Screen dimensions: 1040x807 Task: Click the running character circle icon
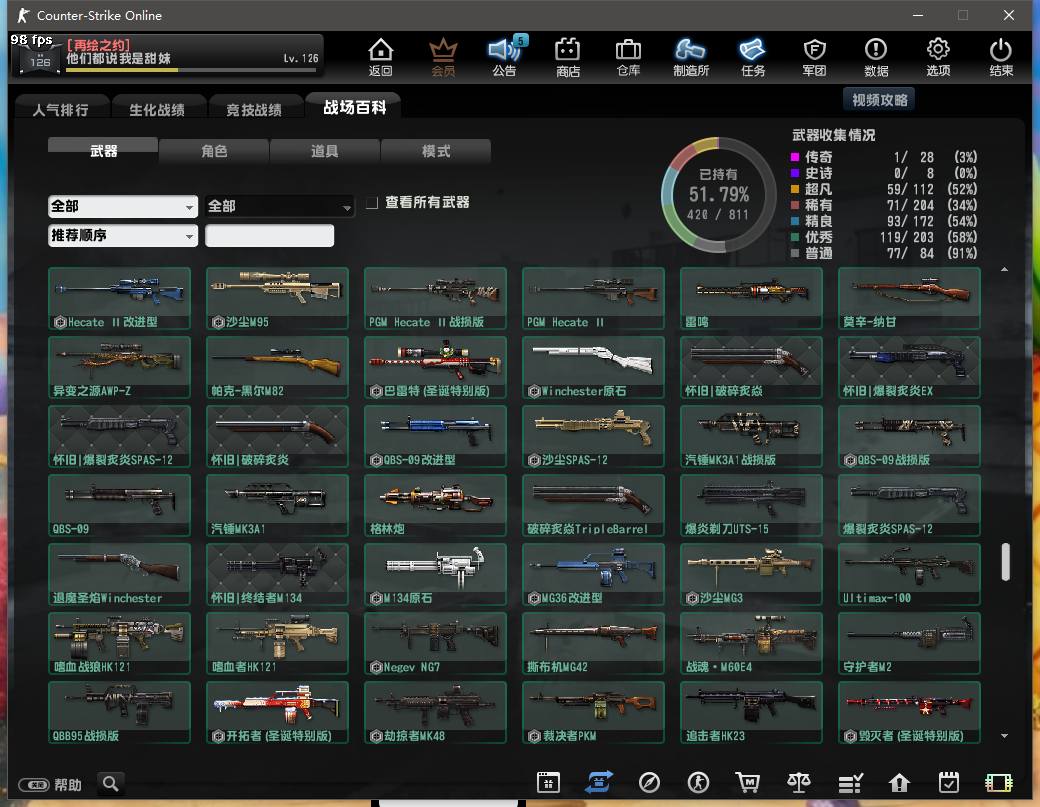pos(698,783)
